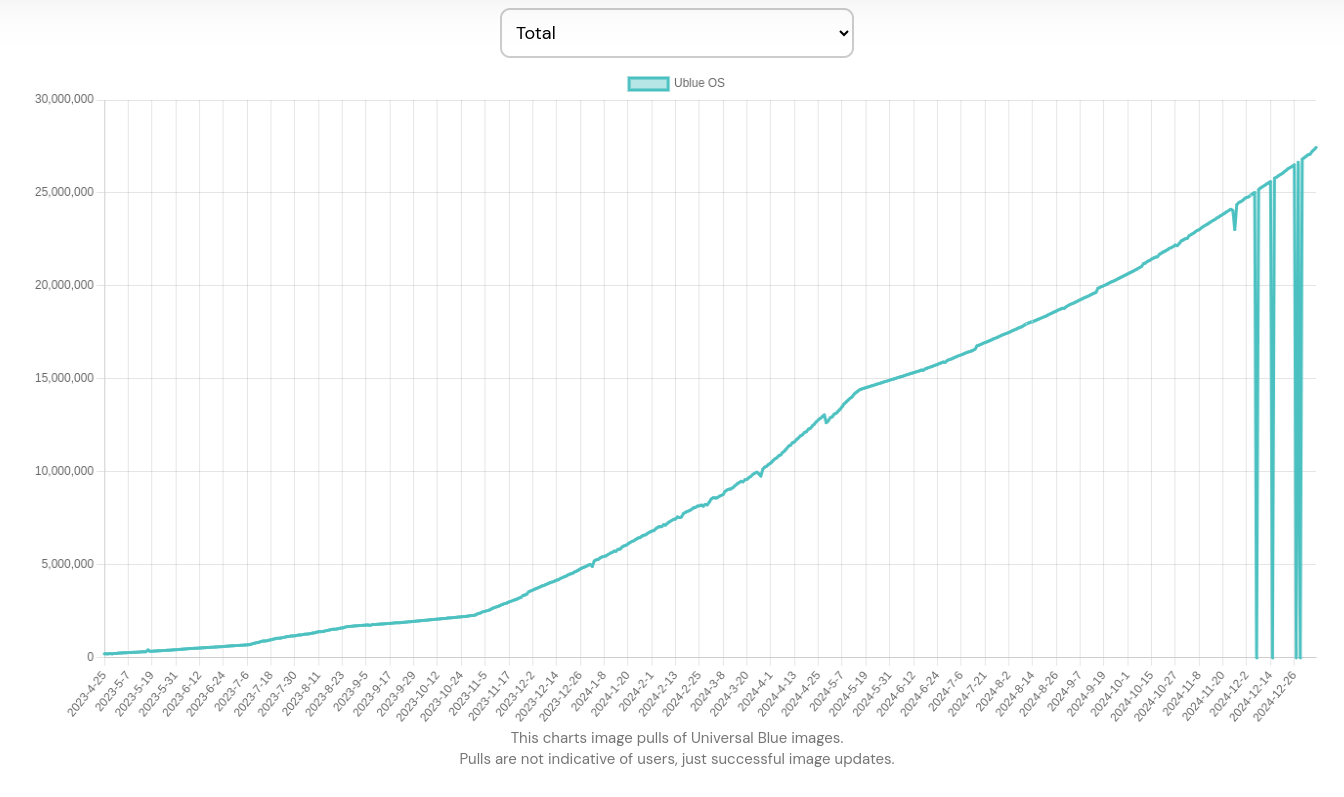Click the 2024-5-7 x-axis date label
1344x797 pixels.
(x=827, y=690)
